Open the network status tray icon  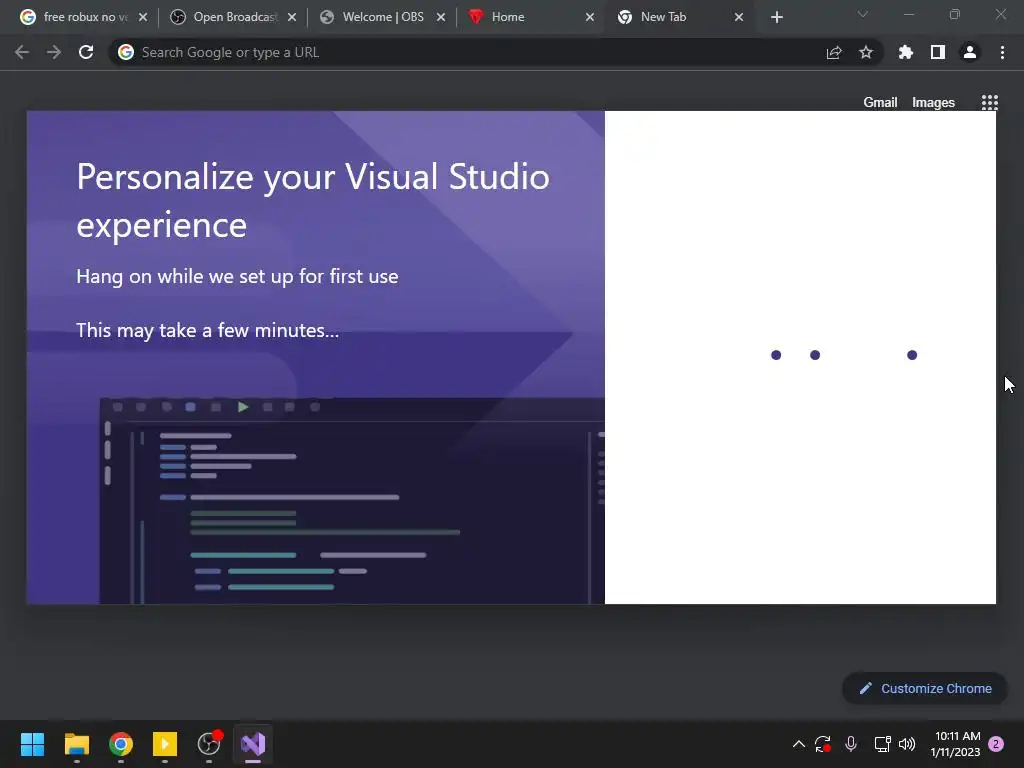coord(882,744)
